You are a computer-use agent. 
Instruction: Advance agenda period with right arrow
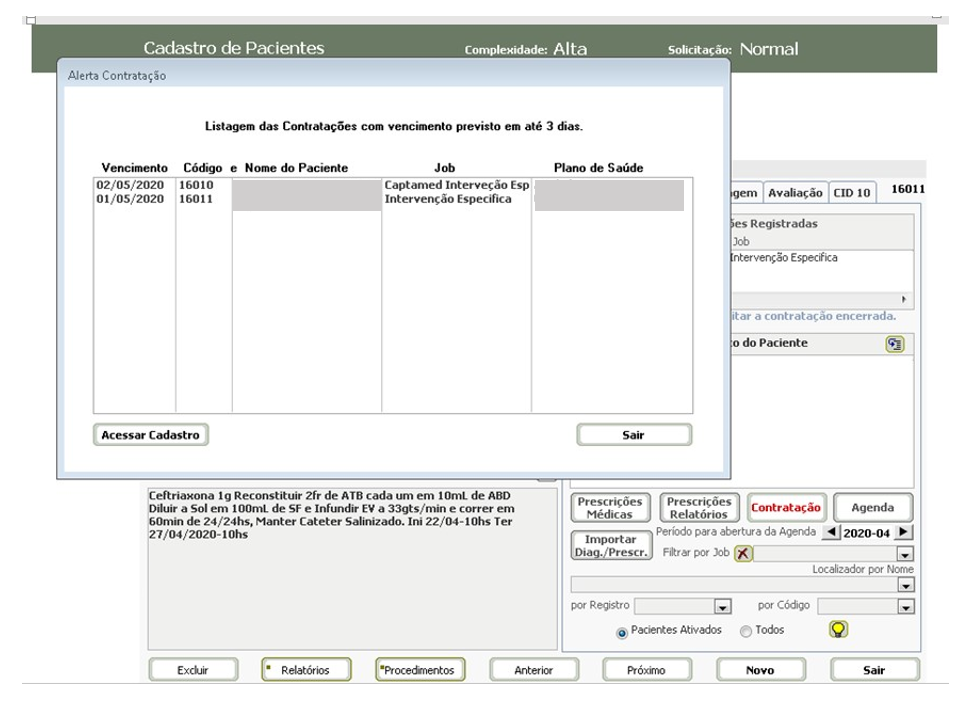(x=904, y=533)
